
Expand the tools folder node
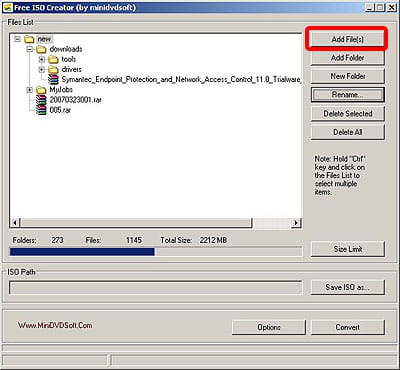[x=42, y=59]
